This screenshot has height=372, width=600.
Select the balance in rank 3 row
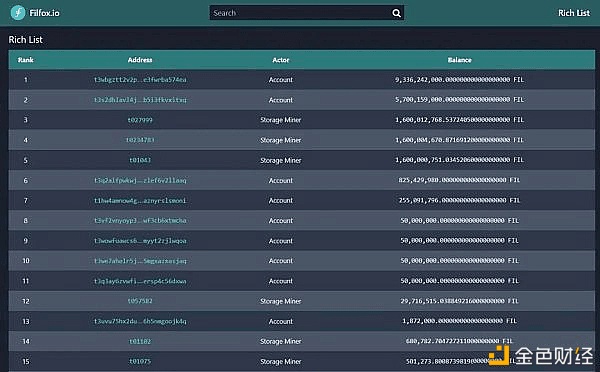coord(460,120)
